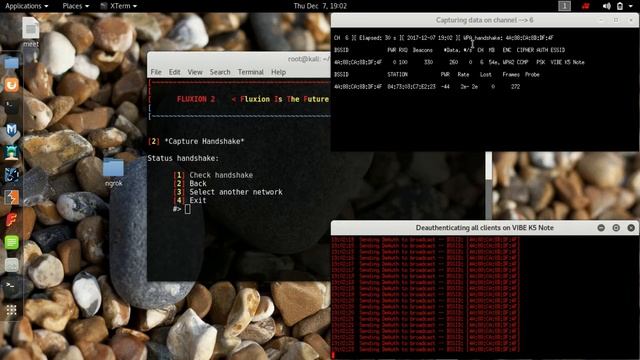
Task: Open View menu in root@kali terminal
Action: click(x=195, y=72)
